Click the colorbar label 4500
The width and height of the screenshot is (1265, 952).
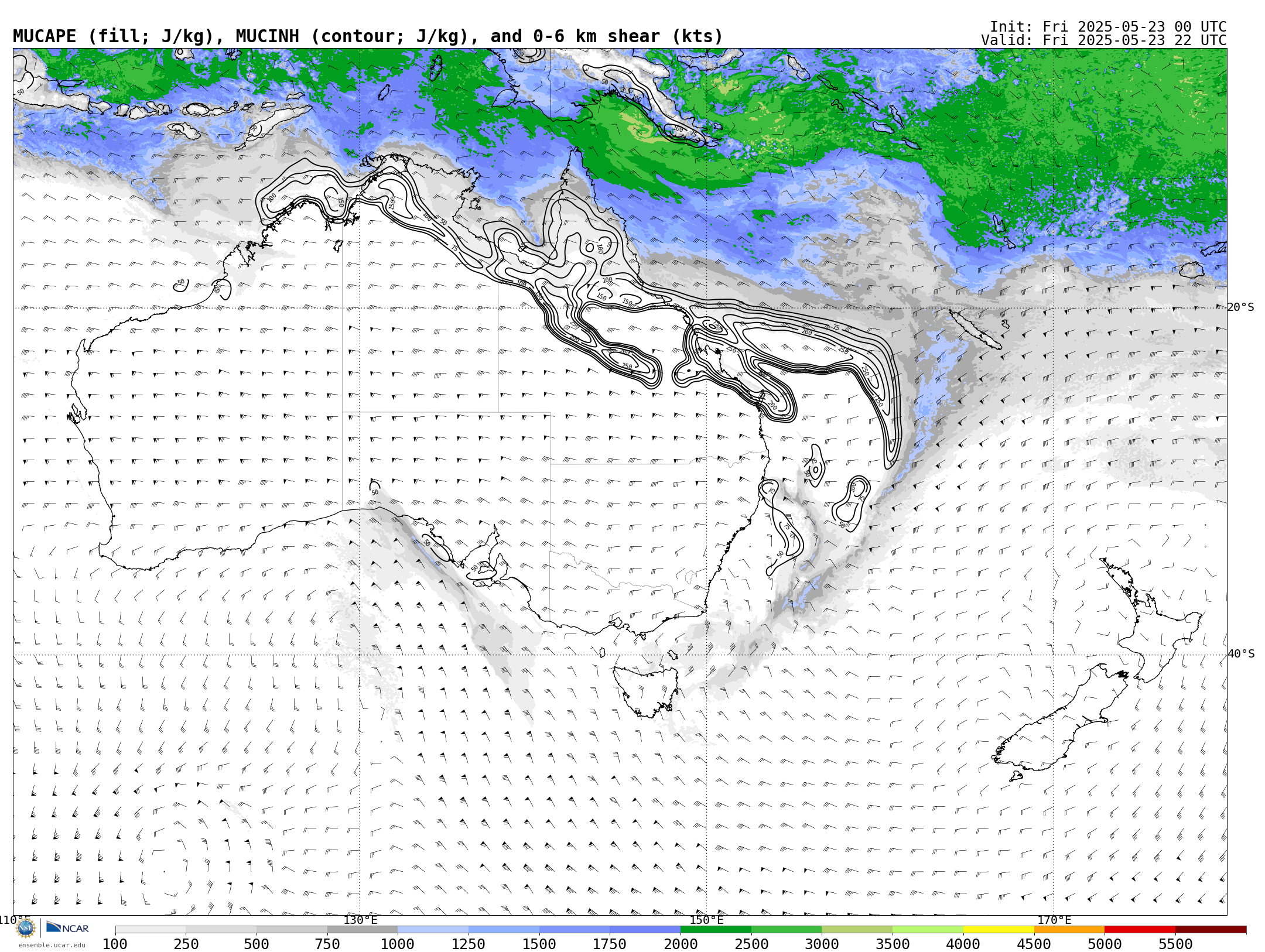click(x=1034, y=944)
